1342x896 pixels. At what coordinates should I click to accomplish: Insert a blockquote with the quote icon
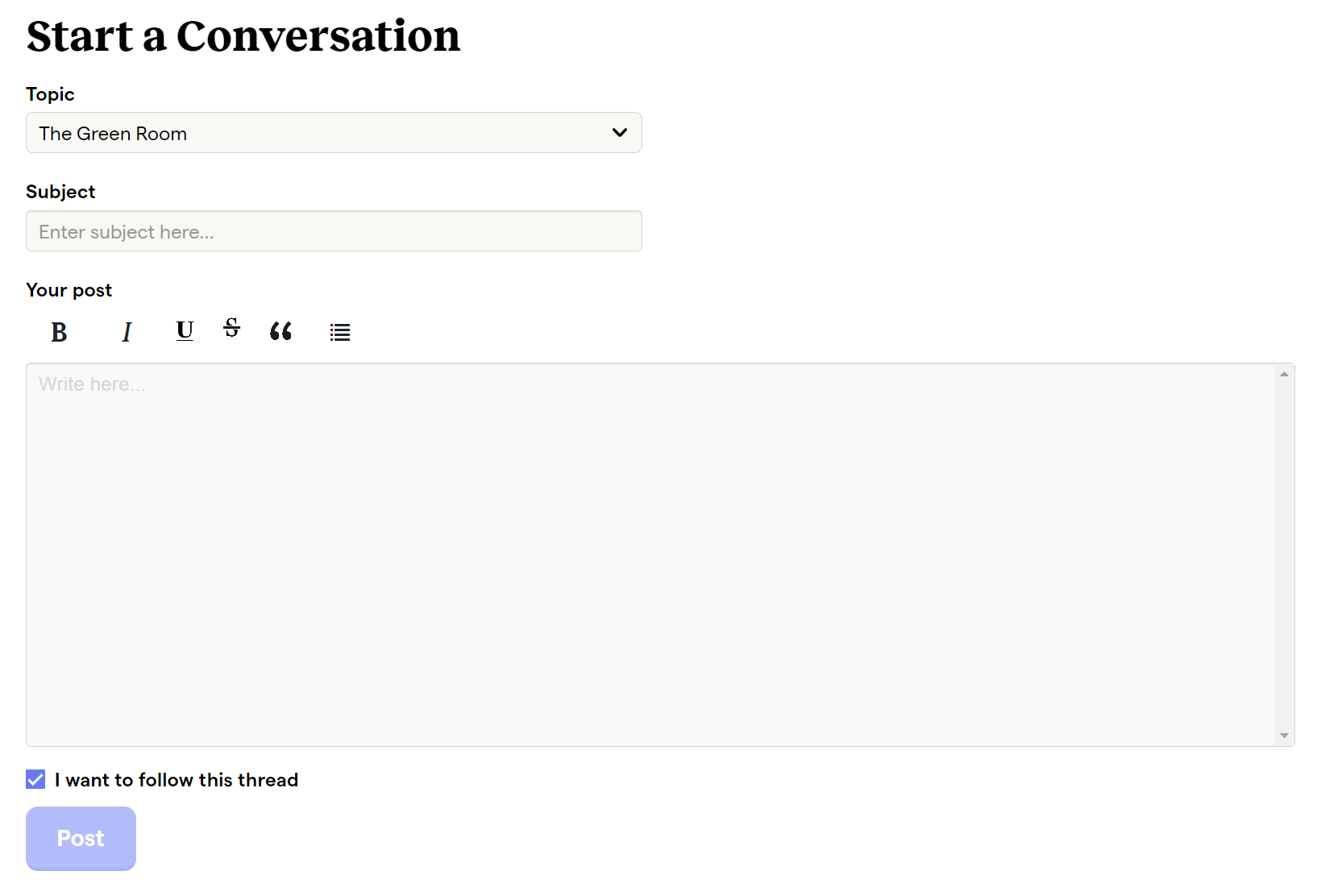280,331
